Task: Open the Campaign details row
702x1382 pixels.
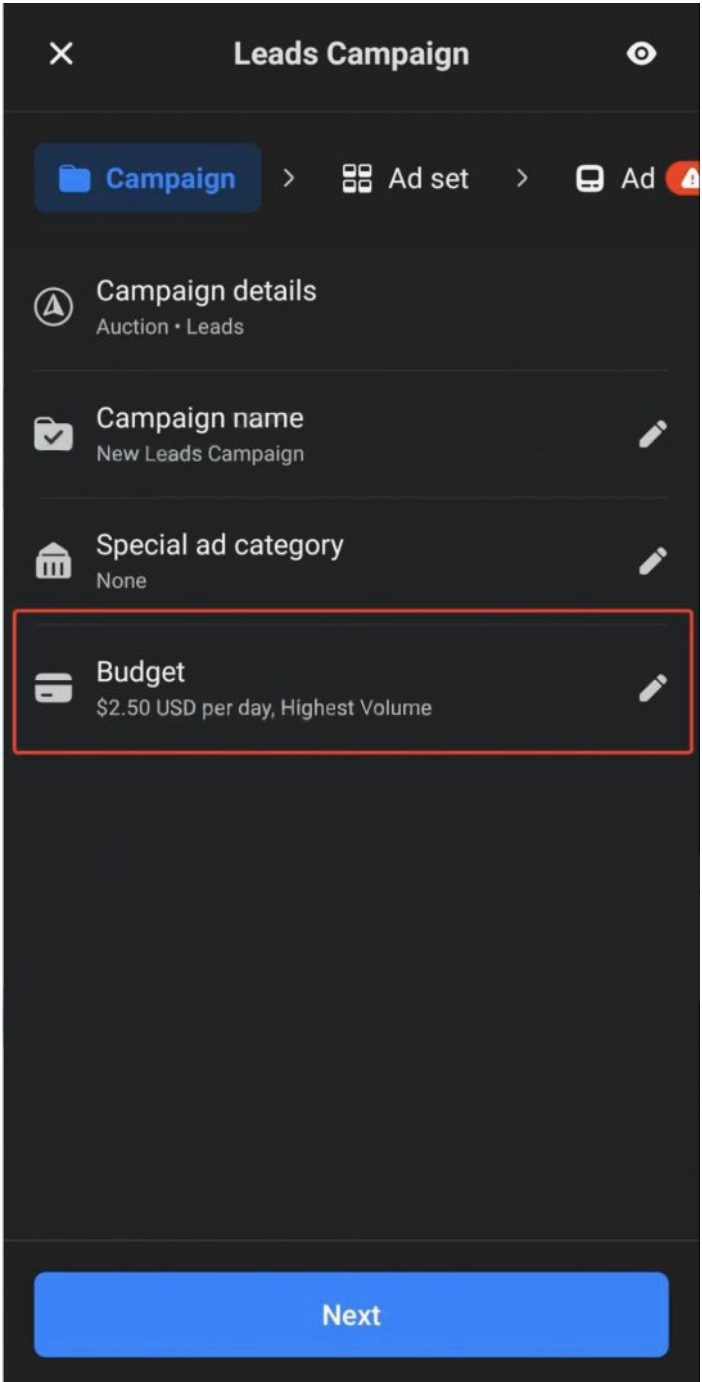Action: click(x=351, y=307)
